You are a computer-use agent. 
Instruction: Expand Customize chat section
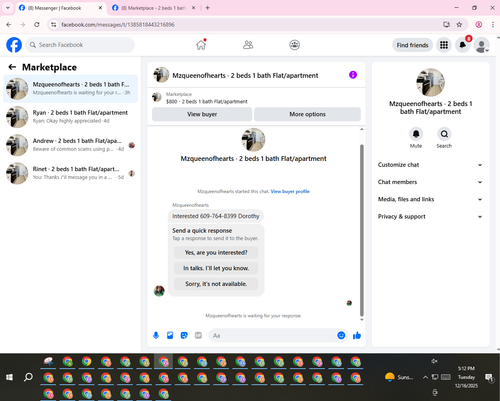coord(430,165)
